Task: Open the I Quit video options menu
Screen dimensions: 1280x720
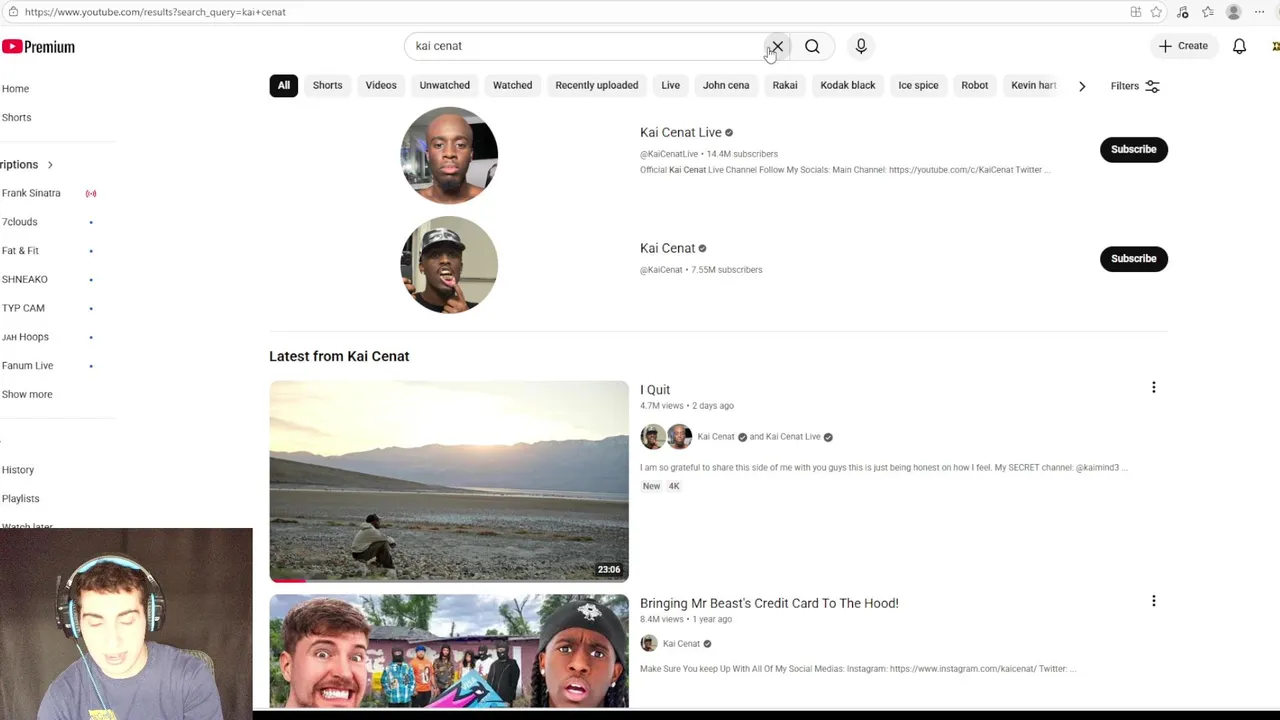Action: pyautogui.click(x=1153, y=388)
